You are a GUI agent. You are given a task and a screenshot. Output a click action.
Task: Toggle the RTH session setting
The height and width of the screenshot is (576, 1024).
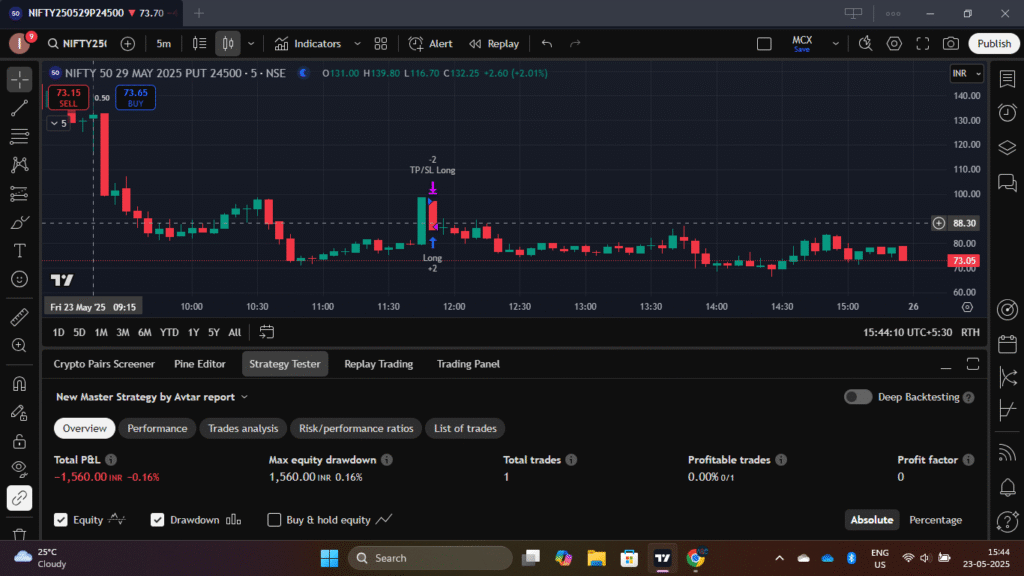[x=970, y=332]
